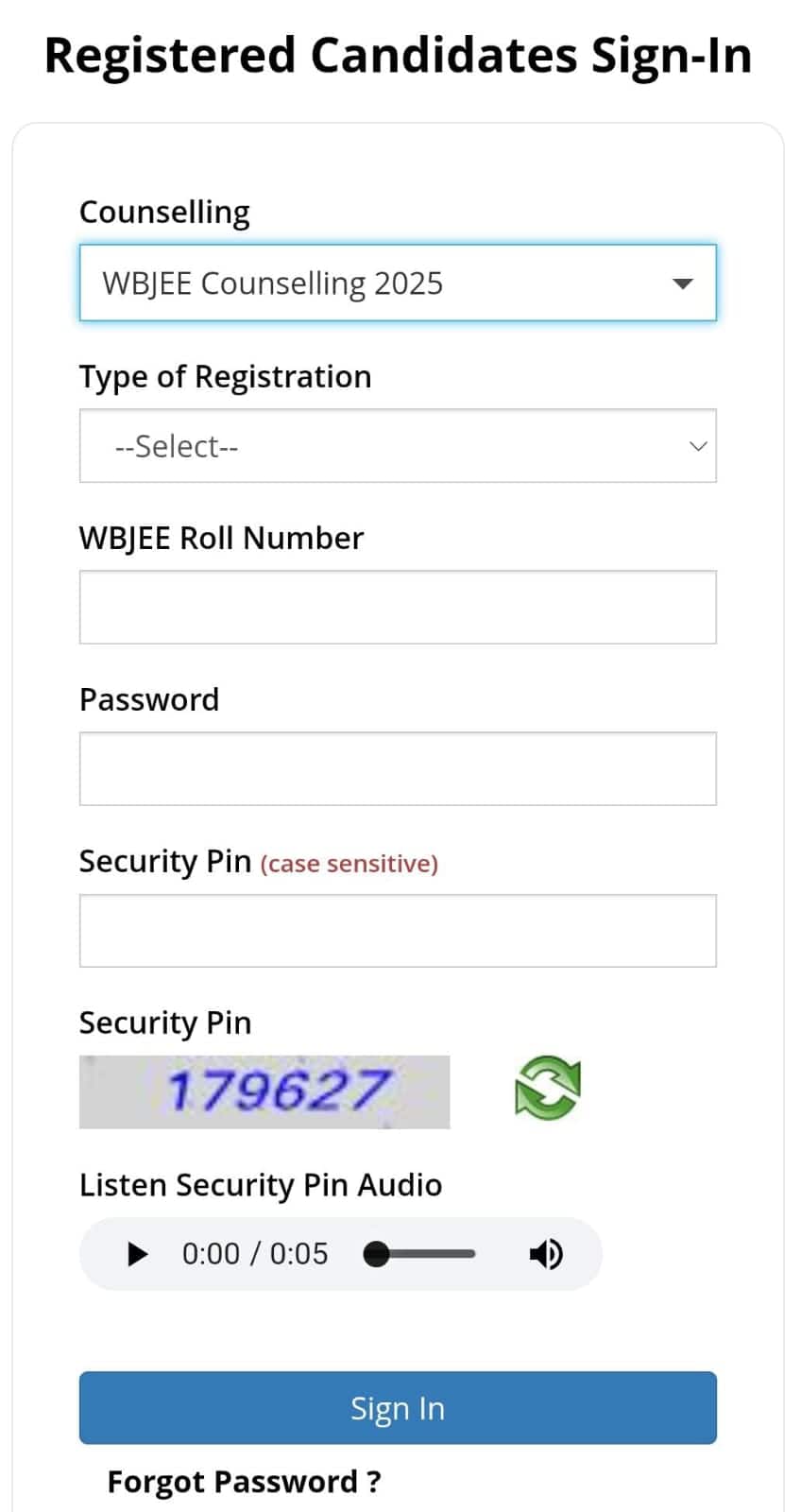
Task: Expand the --Select-- registration type dropdown
Action: [x=397, y=446]
